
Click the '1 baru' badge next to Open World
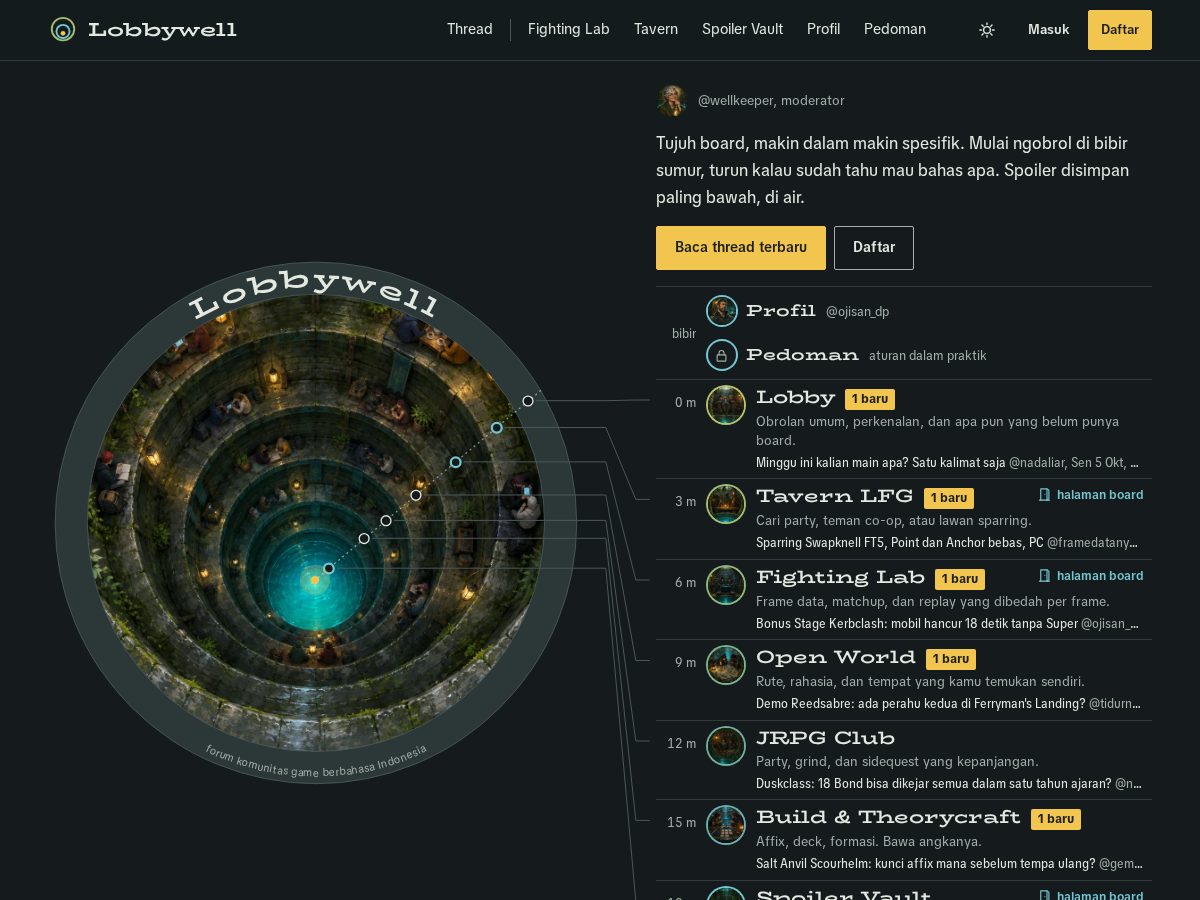point(950,658)
